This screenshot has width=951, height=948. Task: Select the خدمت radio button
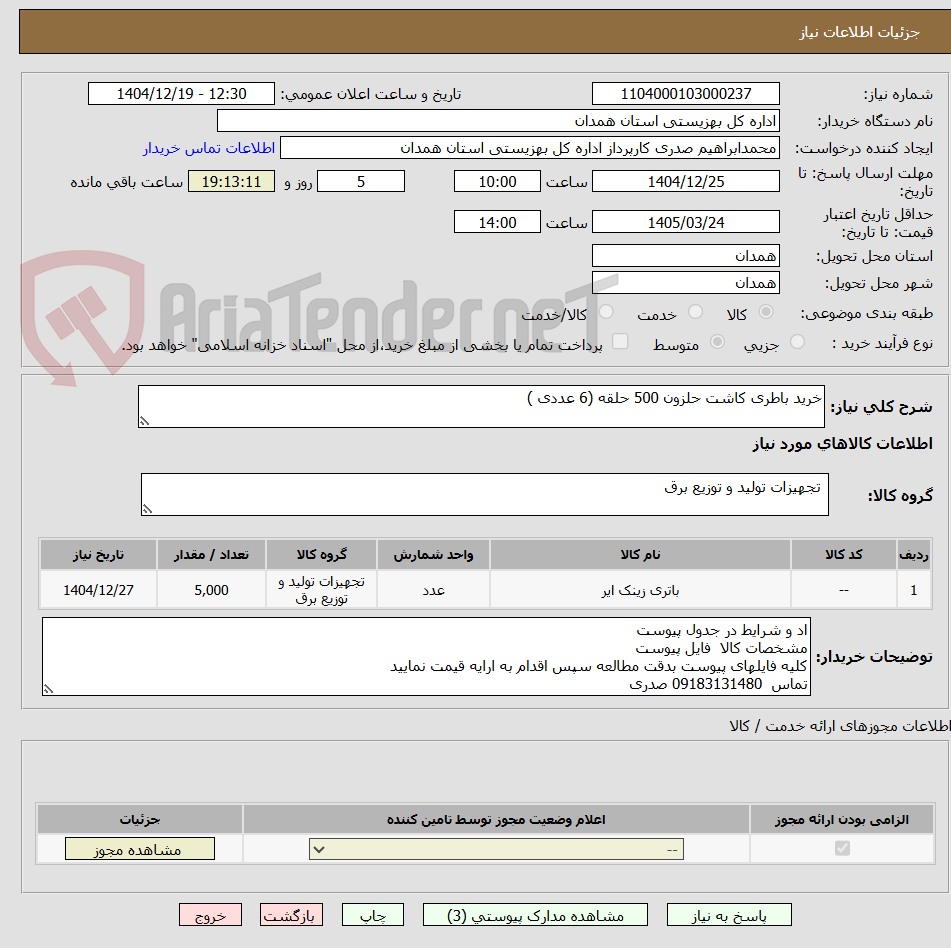[695, 312]
